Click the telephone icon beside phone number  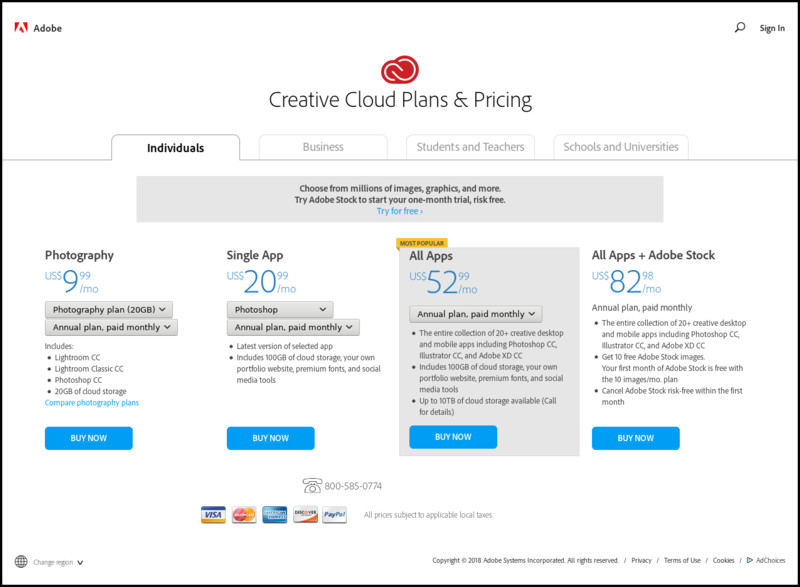coord(312,486)
